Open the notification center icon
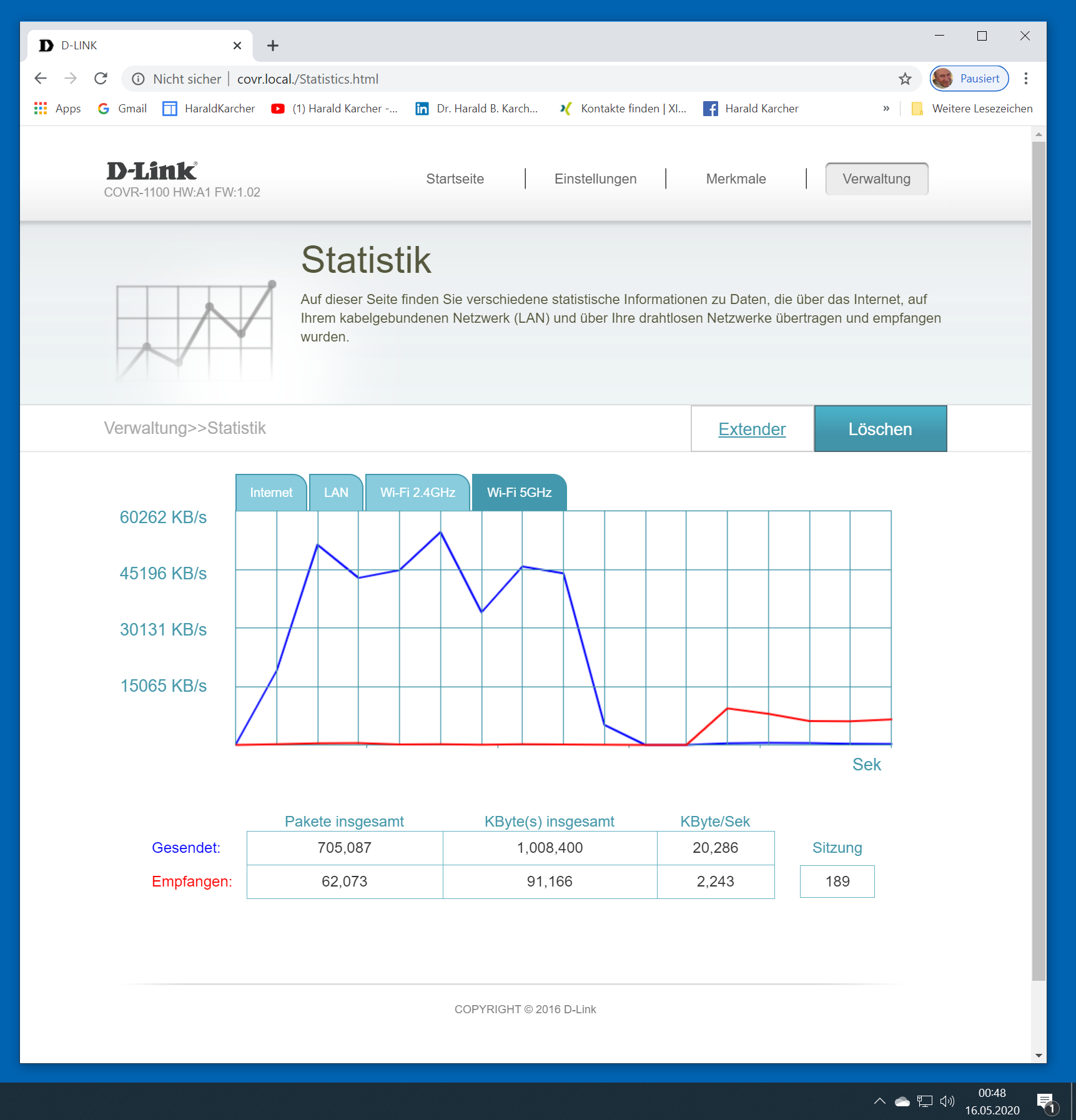Viewport: 1076px width, 1120px height. (x=1045, y=1102)
